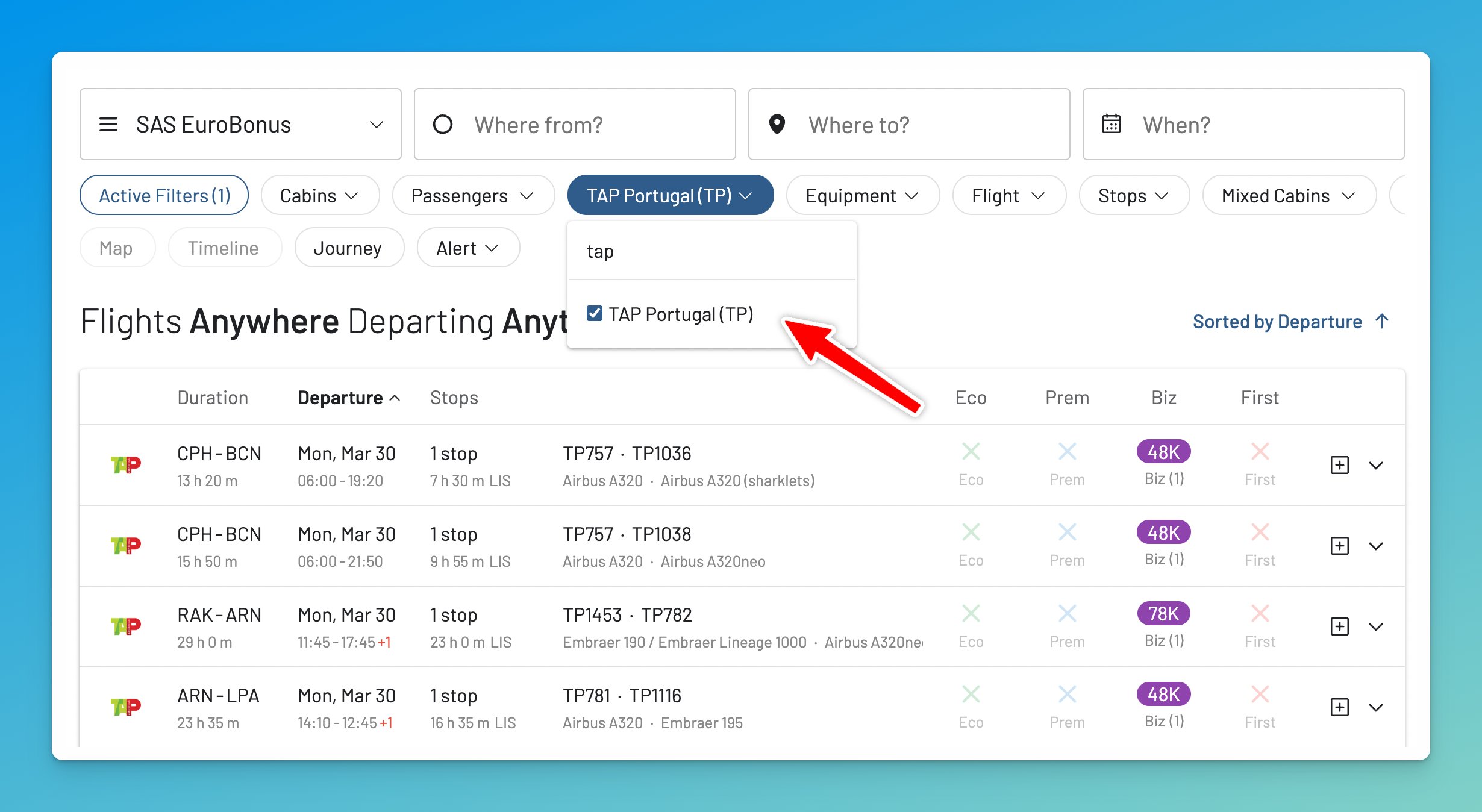Click the plus icon on RAK-ARN row

pos(1339,626)
